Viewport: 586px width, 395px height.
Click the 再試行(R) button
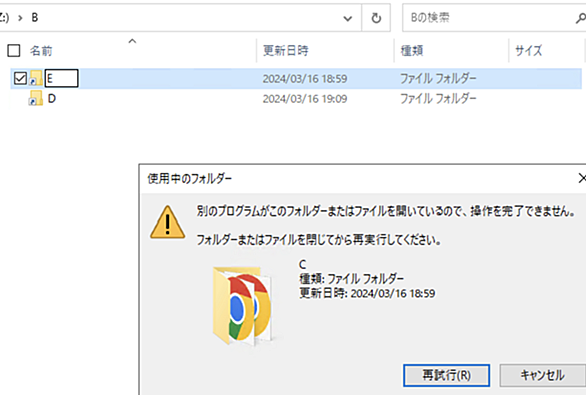(x=447, y=375)
